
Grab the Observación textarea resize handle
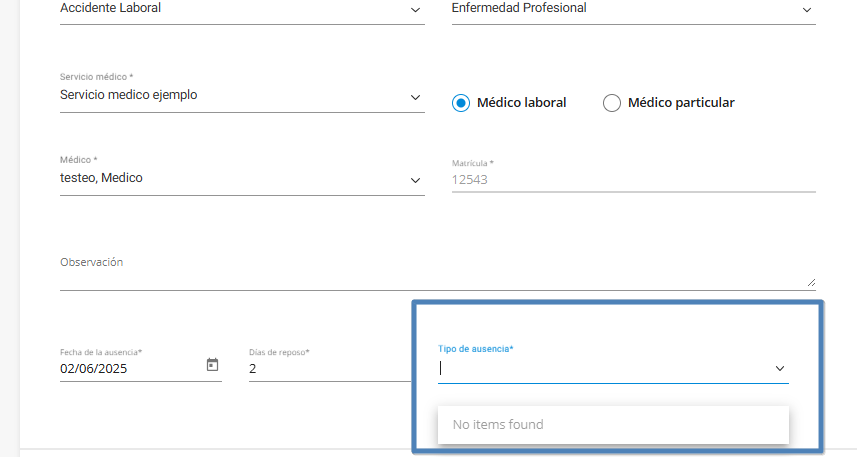coord(810,282)
